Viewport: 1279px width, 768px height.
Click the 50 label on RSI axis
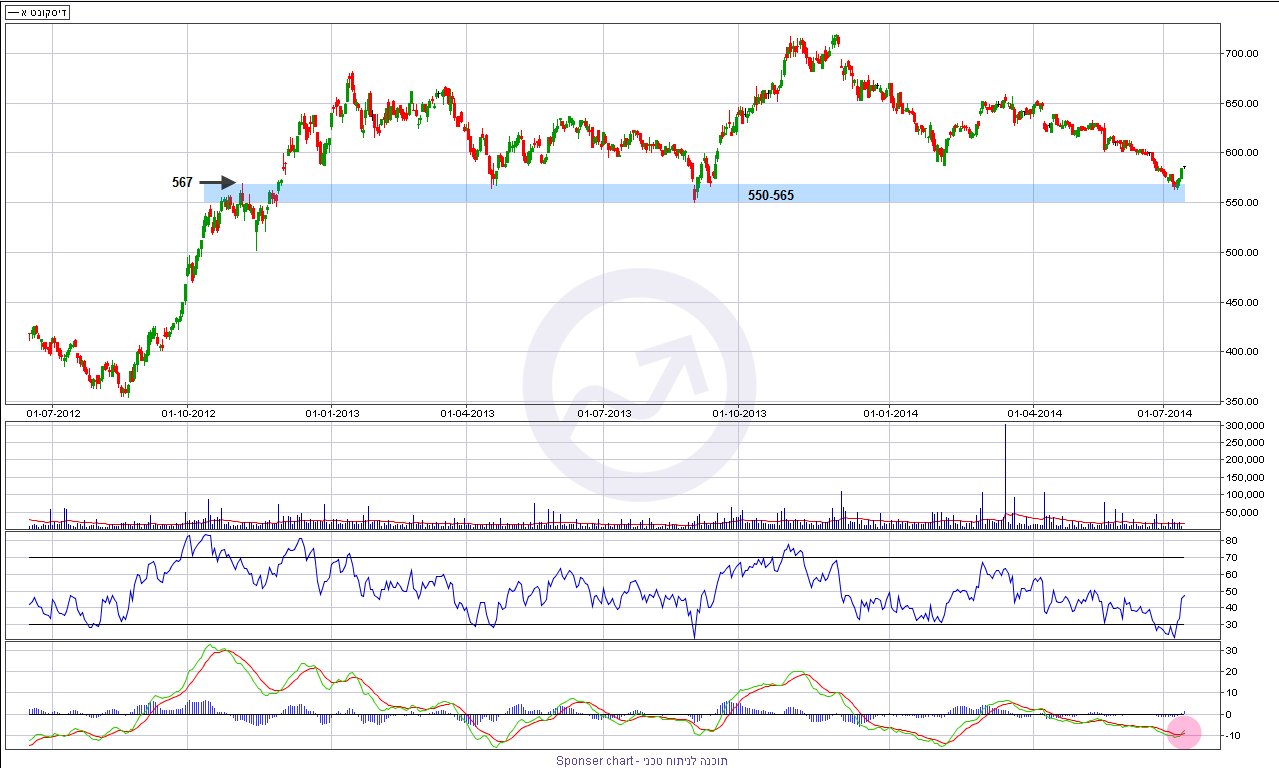1231,592
